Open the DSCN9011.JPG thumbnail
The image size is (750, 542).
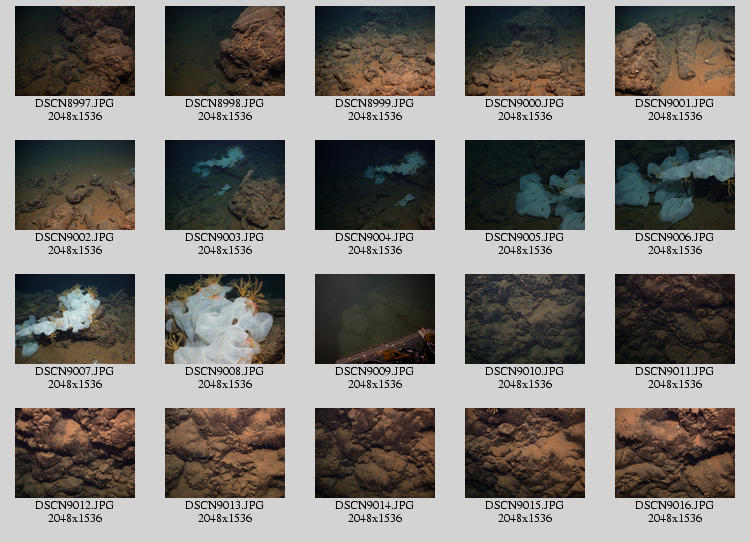coord(675,319)
